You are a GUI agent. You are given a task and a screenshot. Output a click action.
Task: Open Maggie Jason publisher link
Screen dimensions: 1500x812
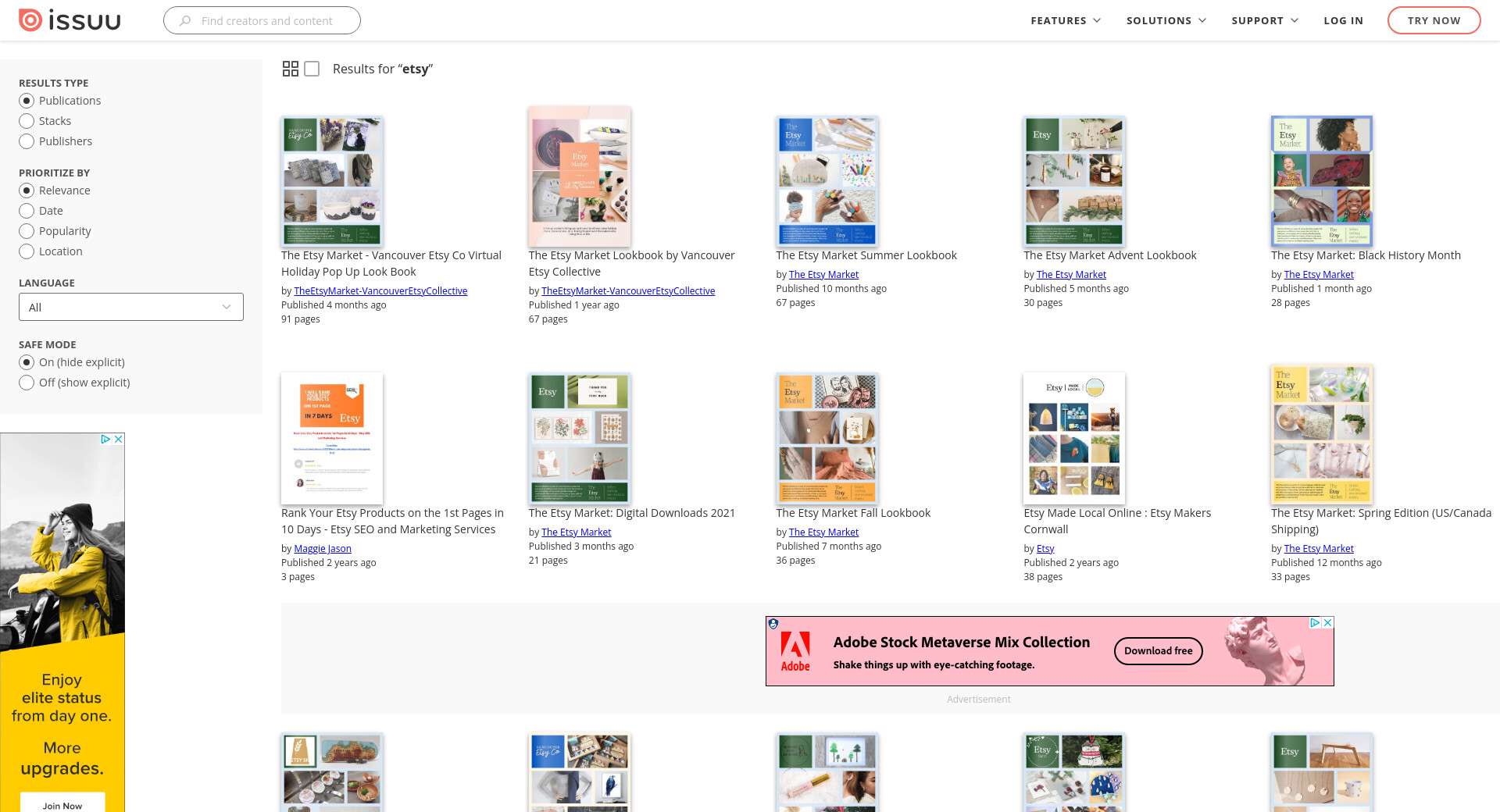pos(323,548)
